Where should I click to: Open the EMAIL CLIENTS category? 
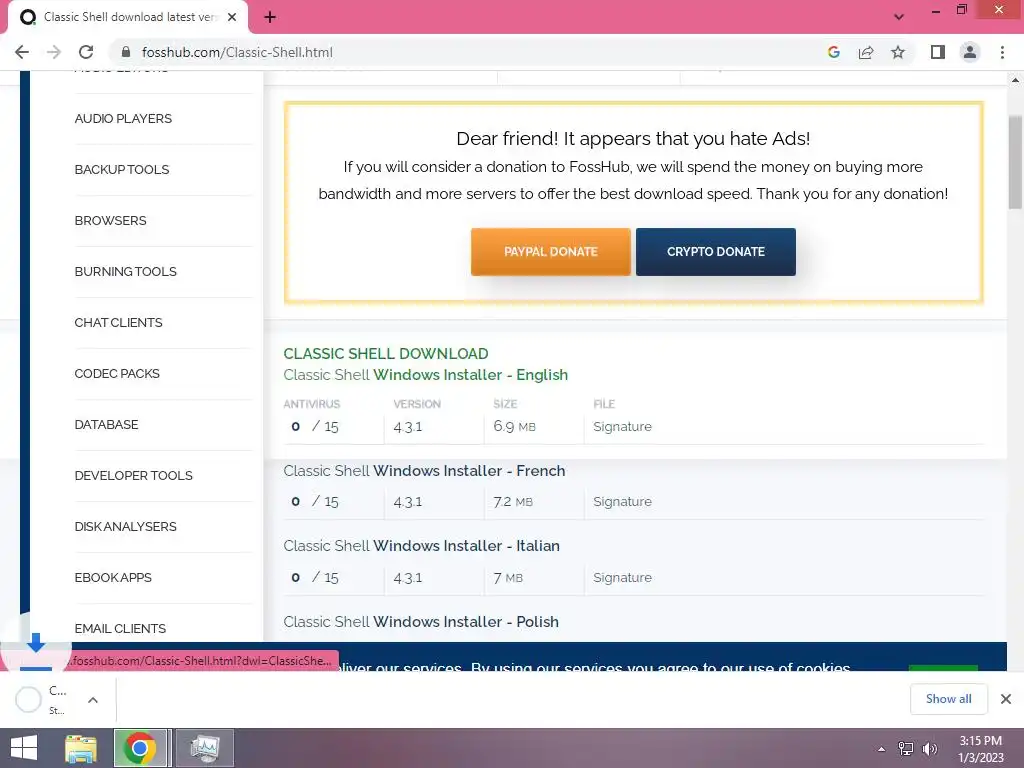(x=120, y=628)
